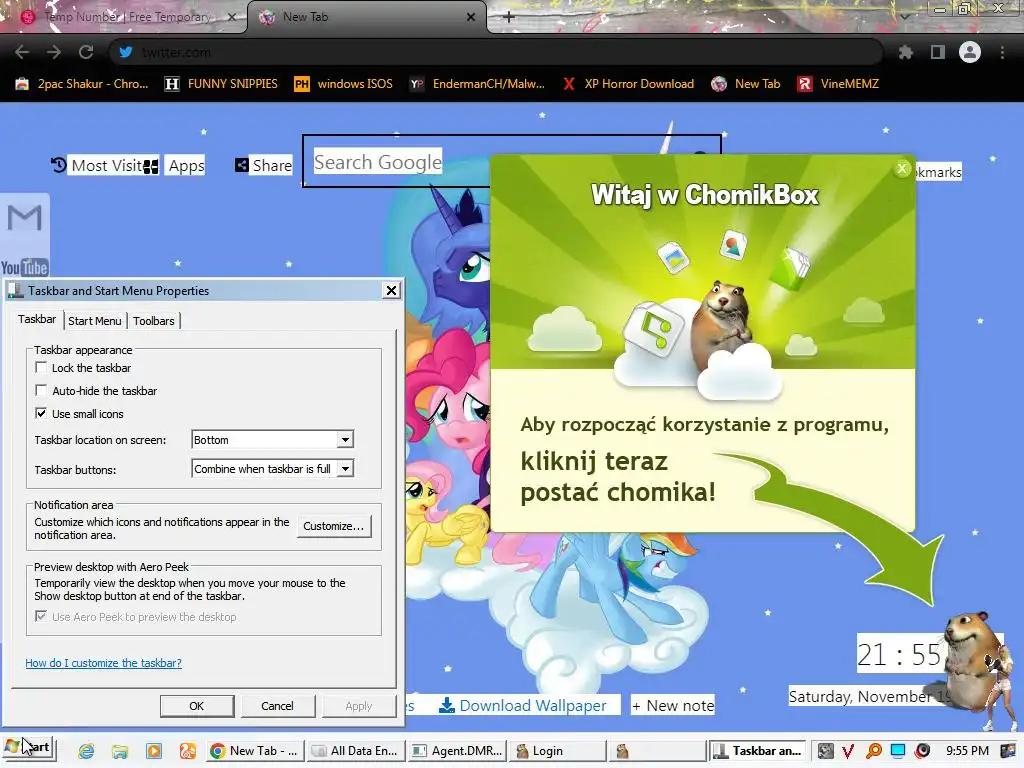Enable Auto-hide the taskbar checkbox

tap(41, 390)
